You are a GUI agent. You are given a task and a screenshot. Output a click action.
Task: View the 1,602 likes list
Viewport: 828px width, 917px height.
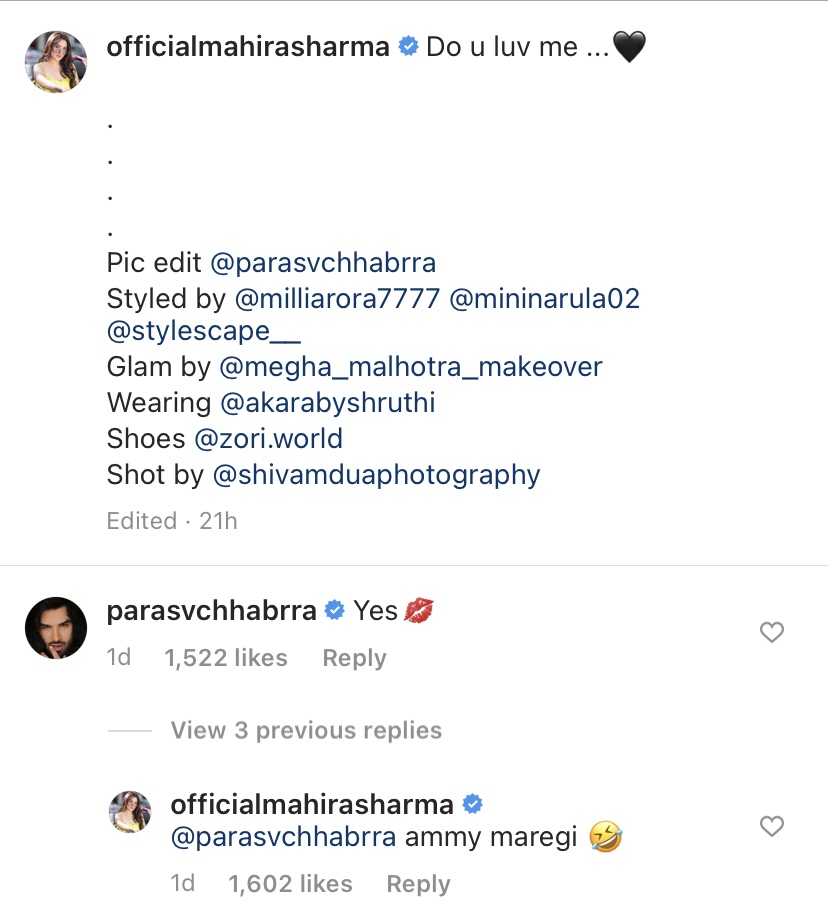click(290, 884)
